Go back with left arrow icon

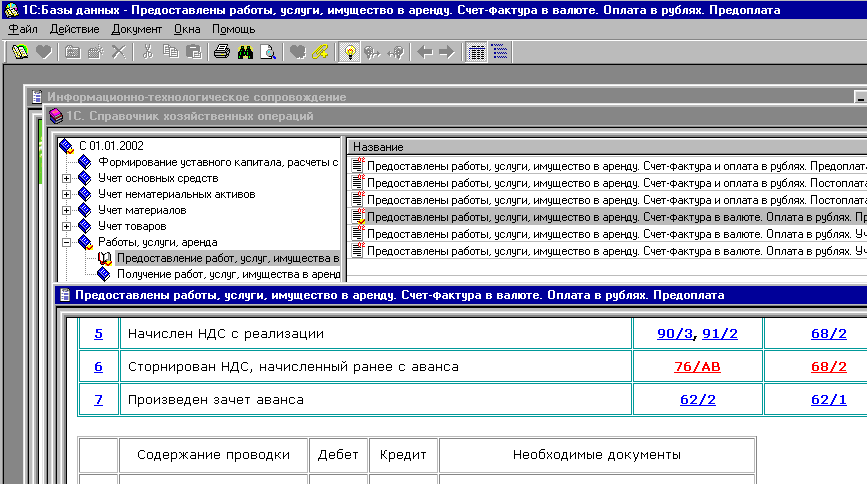click(x=424, y=52)
